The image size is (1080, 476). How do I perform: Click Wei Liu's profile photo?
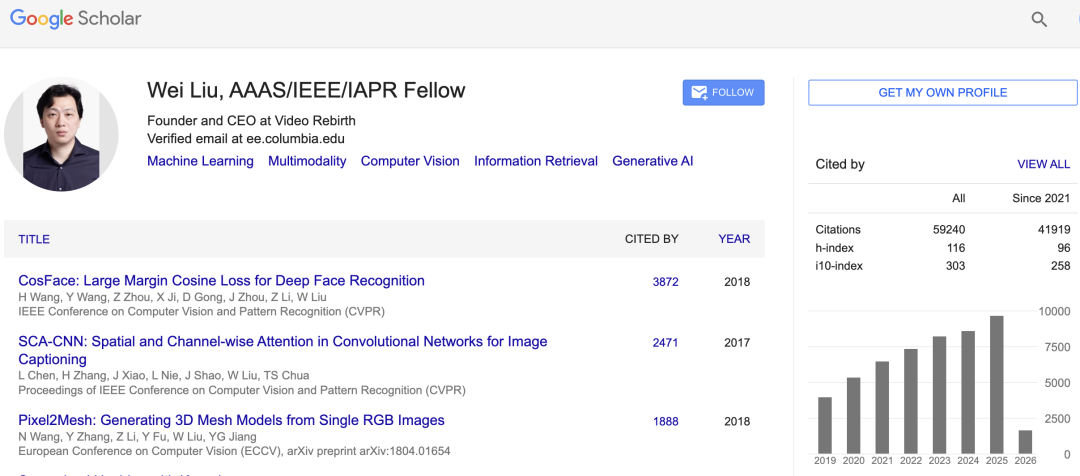pos(62,134)
